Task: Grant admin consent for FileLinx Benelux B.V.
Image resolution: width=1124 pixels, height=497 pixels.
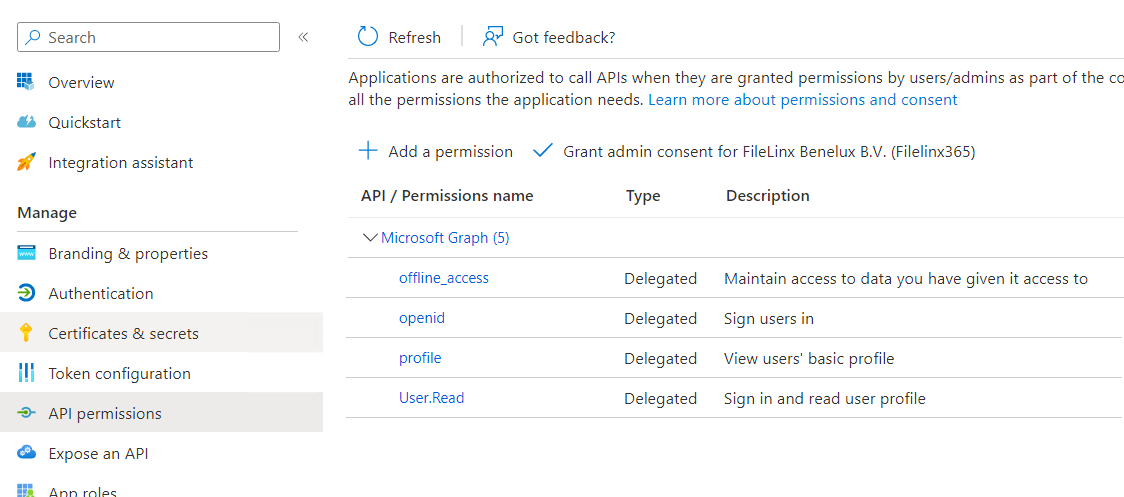Action: pyautogui.click(x=769, y=151)
